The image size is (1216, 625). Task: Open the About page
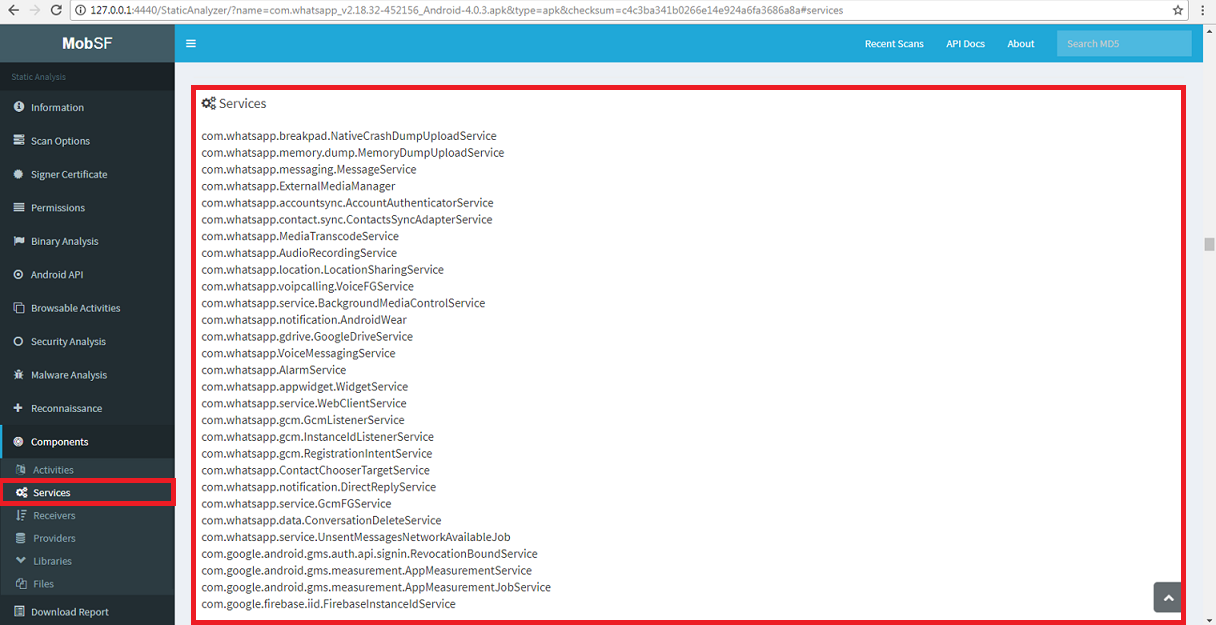pos(1021,44)
